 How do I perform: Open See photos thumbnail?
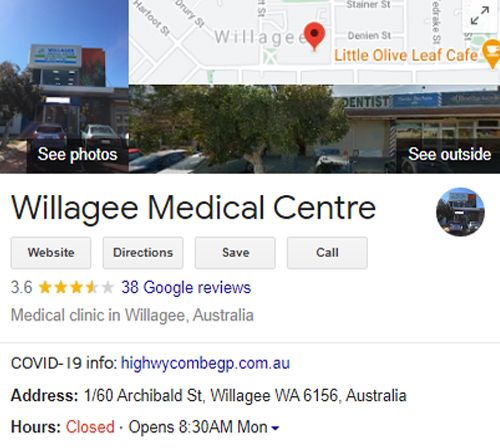tap(64, 87)
